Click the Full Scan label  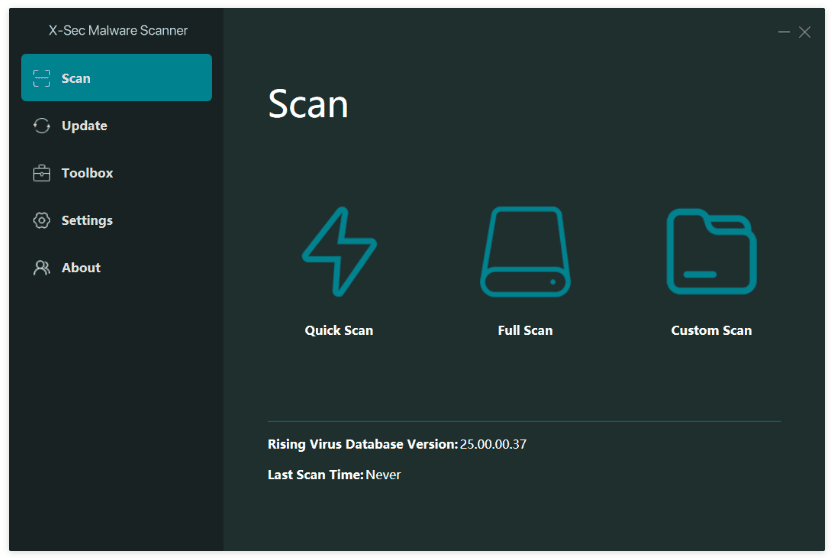coord(525,330)
